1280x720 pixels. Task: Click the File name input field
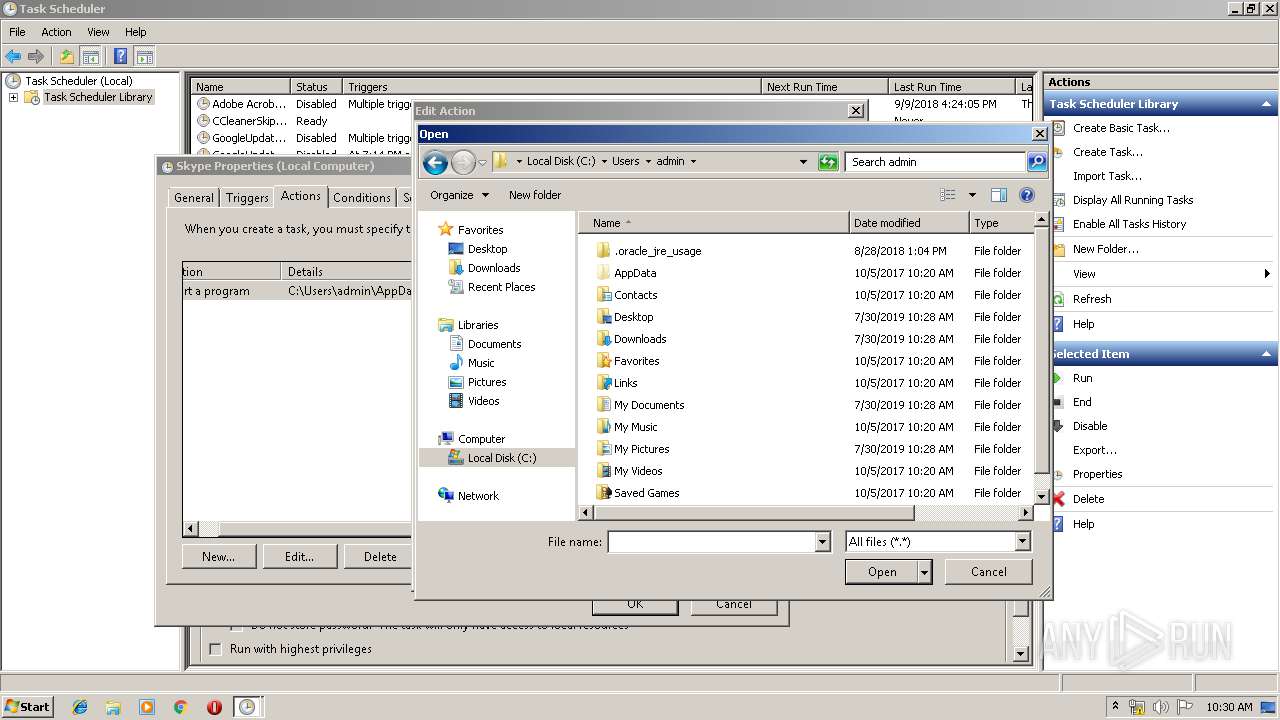(711, 542)
